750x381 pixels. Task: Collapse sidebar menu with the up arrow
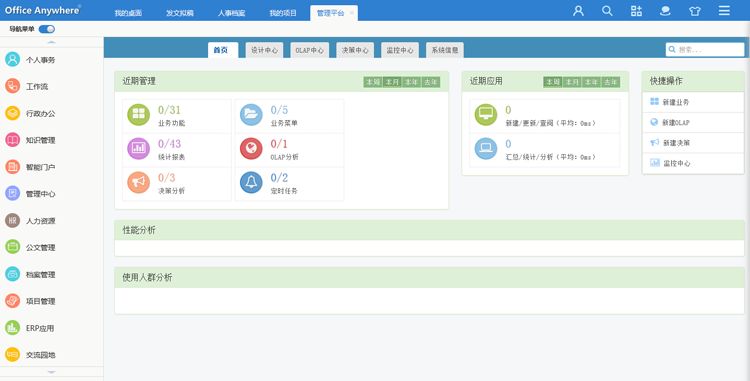tap(51, 43)
